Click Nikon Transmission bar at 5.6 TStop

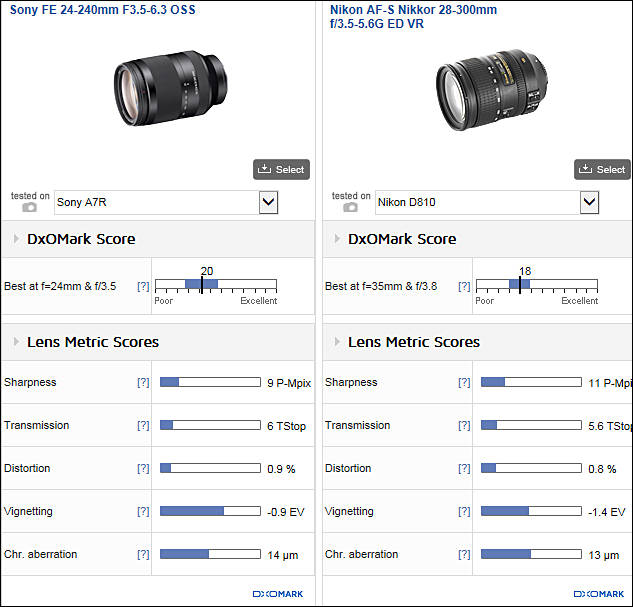tap(531, 425)
